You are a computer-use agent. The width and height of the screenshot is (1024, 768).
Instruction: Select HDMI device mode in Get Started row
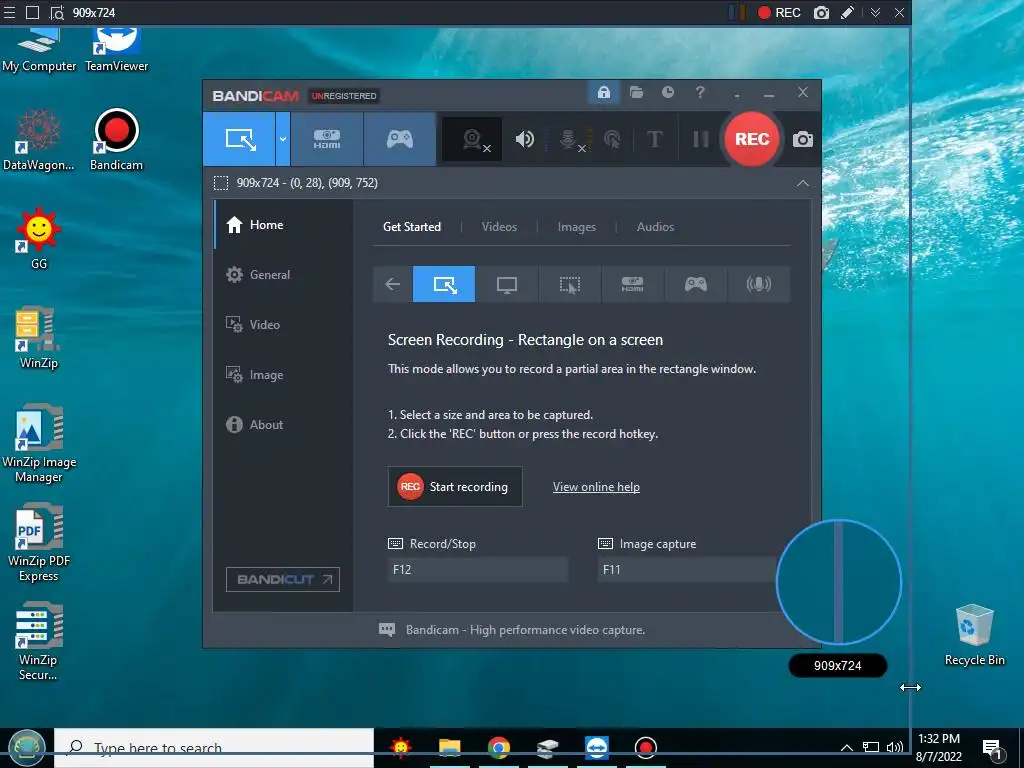coord(632,284)
